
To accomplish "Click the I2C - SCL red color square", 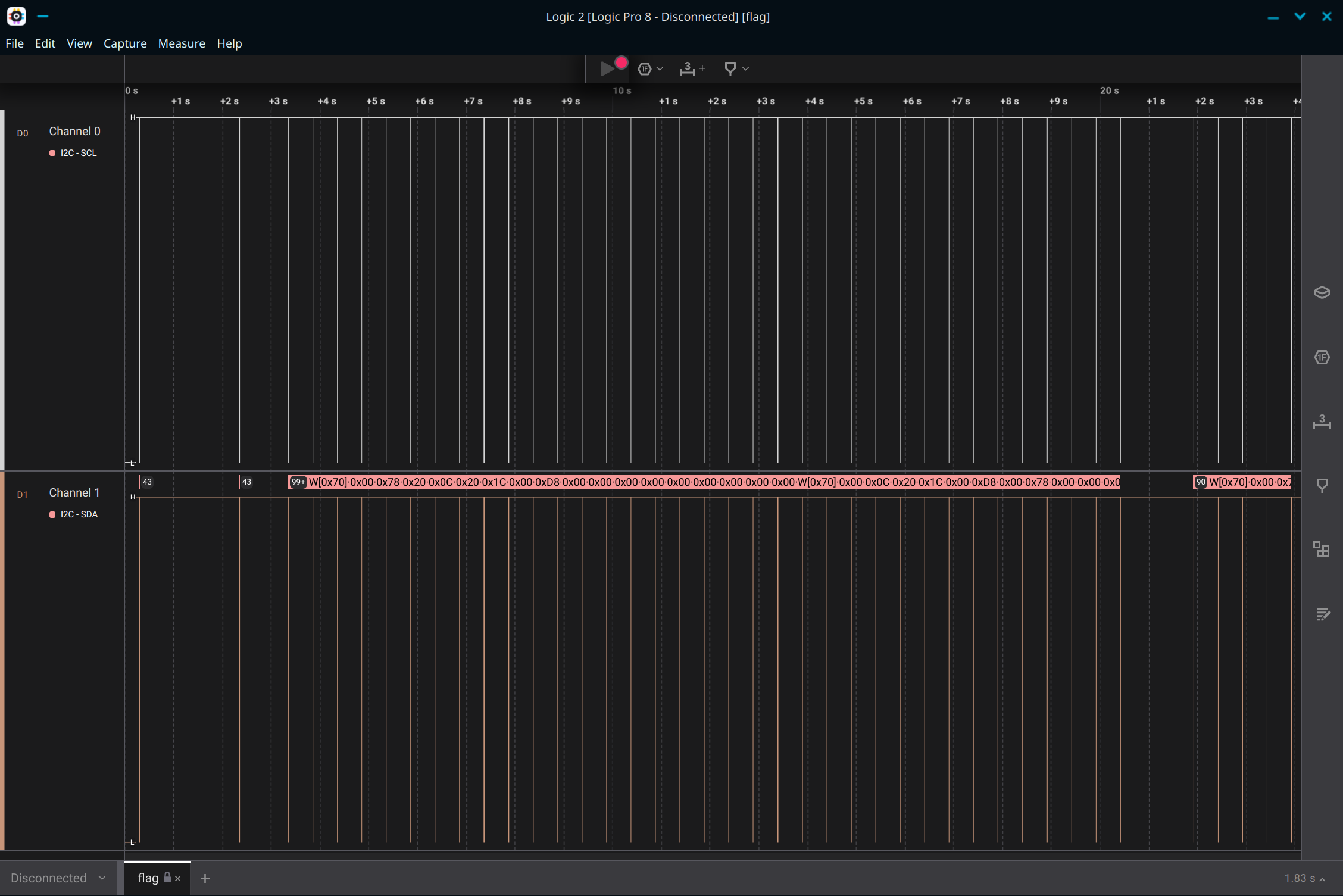I will [x=52, y=153].
